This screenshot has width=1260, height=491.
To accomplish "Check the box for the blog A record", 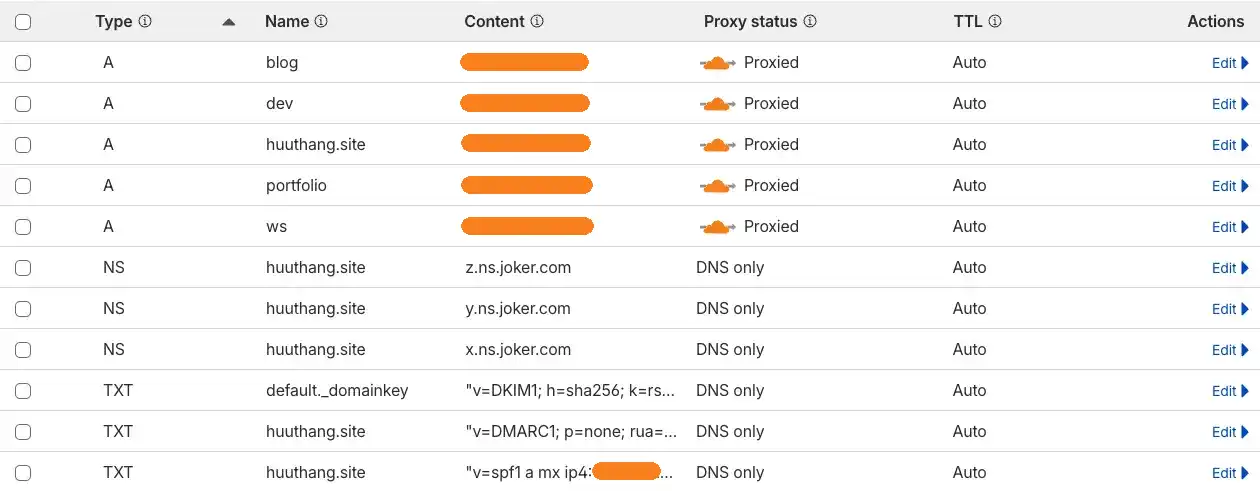I will click(x=23, y=63).
